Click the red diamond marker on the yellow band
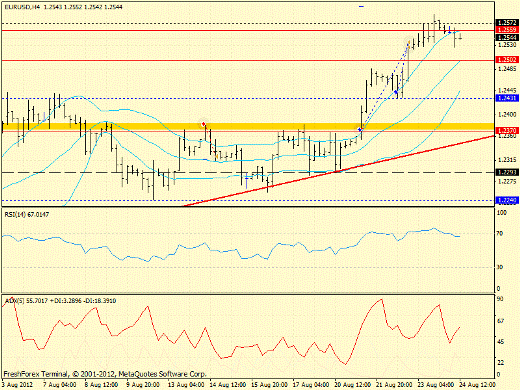 [x=204, y=124]
